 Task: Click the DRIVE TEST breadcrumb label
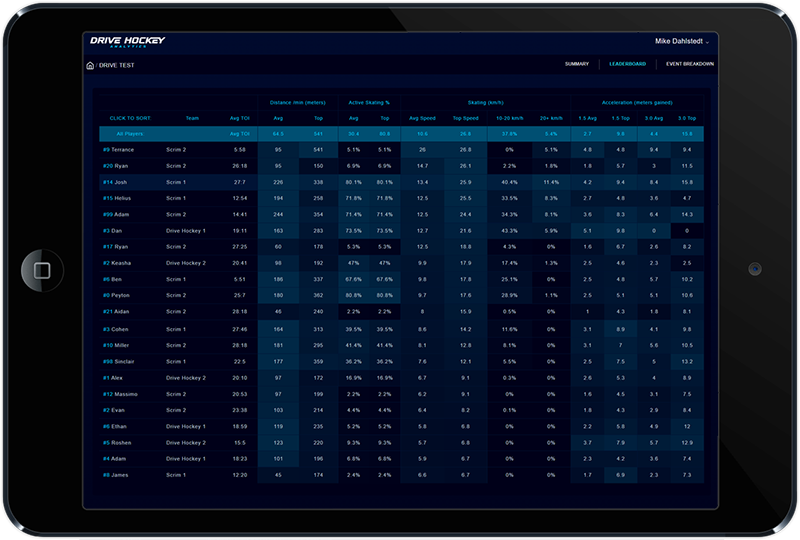tap(116, 65)
